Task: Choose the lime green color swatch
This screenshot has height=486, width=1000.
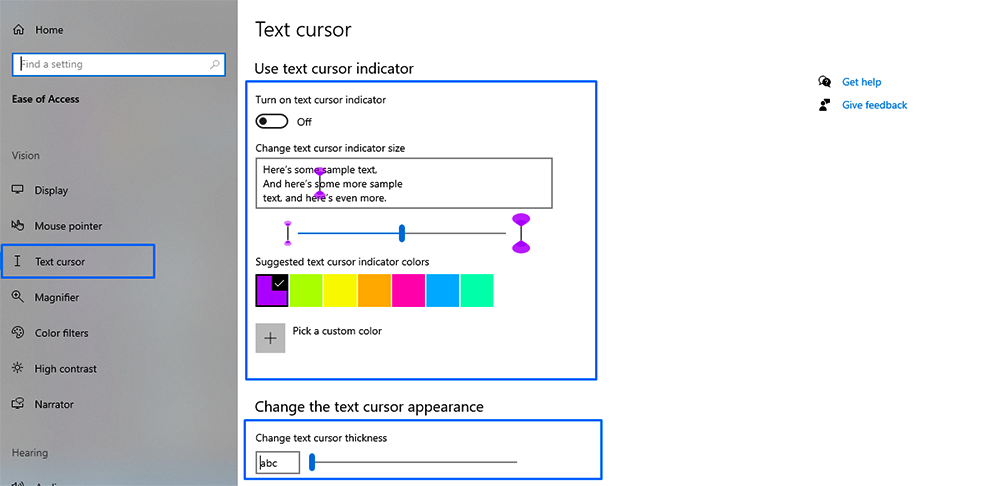Action: pos(306,290)
